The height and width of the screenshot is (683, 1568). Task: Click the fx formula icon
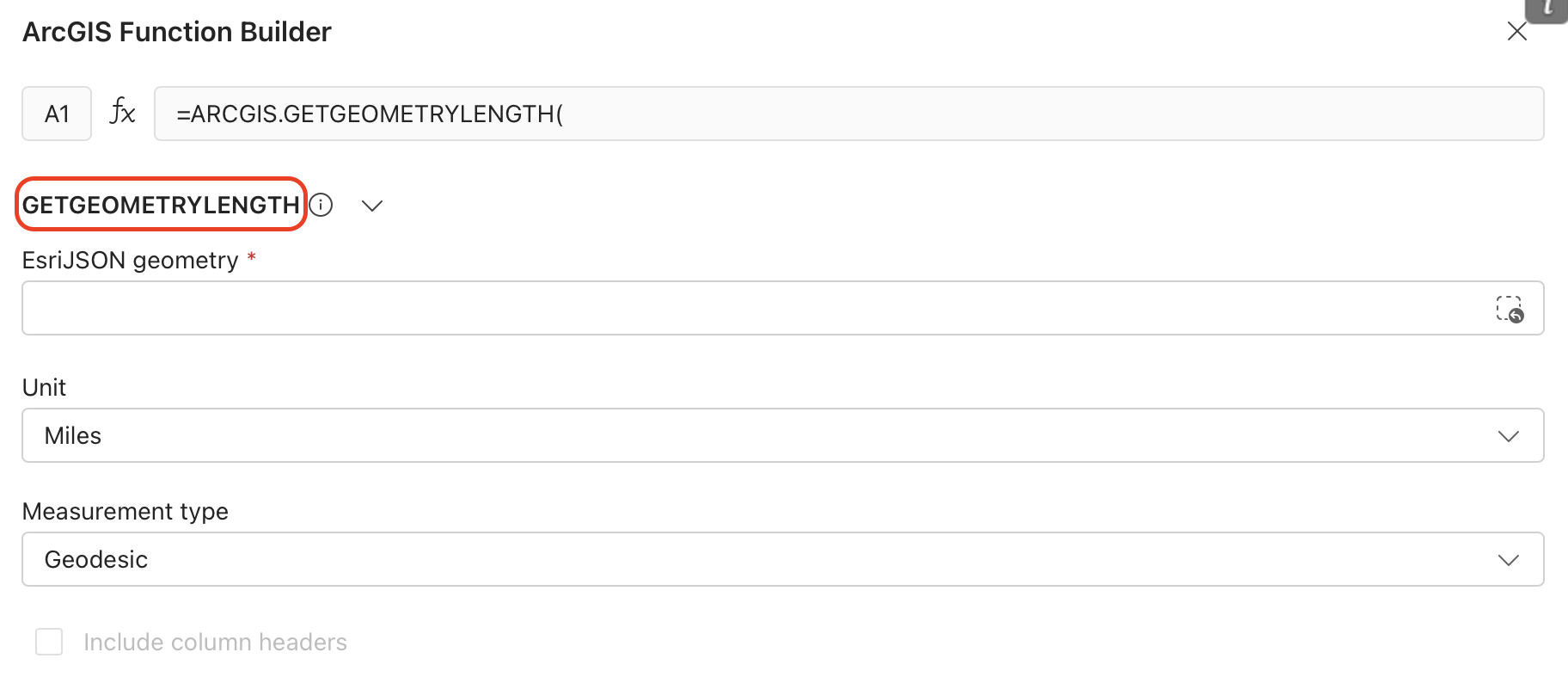(x=121, y=112)
